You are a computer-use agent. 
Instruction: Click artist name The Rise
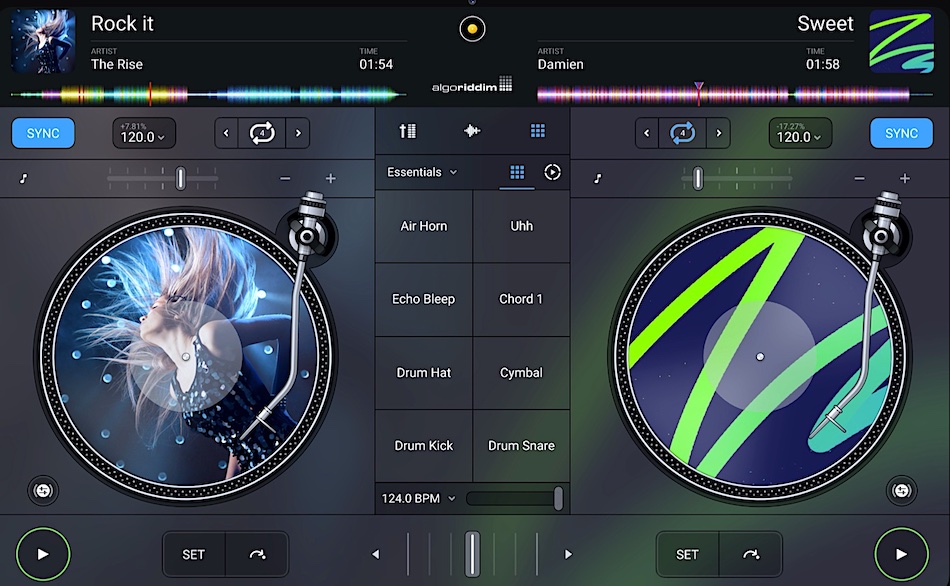[117, 64]
